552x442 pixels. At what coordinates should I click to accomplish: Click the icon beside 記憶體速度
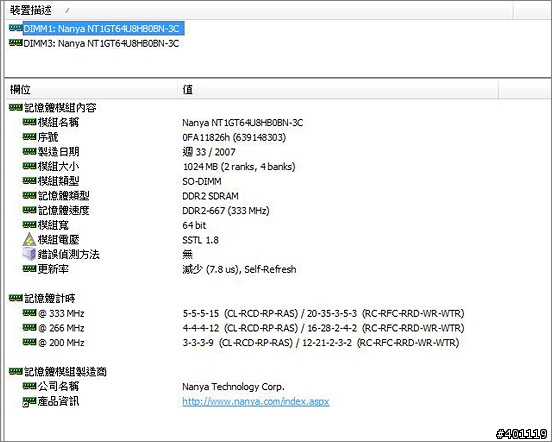[x=30, y=210]
